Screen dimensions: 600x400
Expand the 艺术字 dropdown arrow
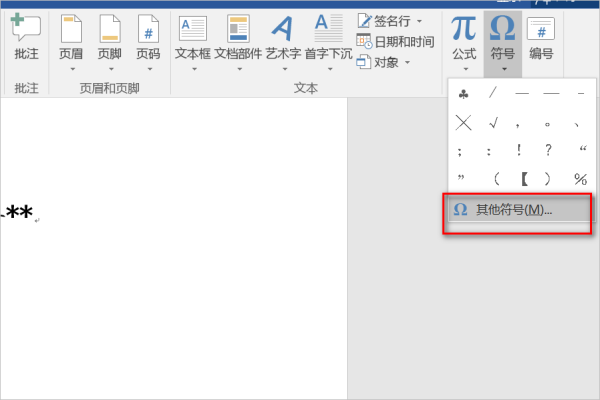[x=285, y=69]
